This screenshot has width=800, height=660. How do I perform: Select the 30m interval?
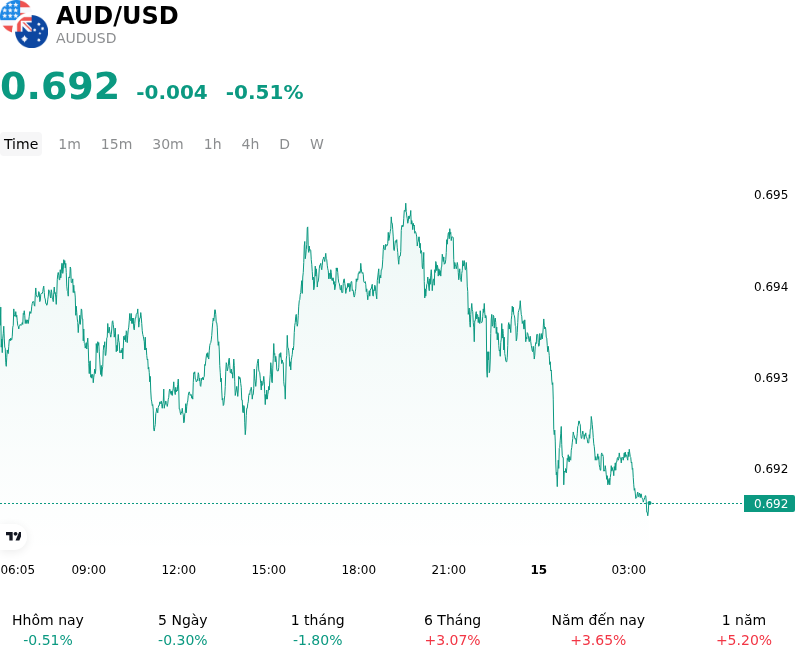168,144
